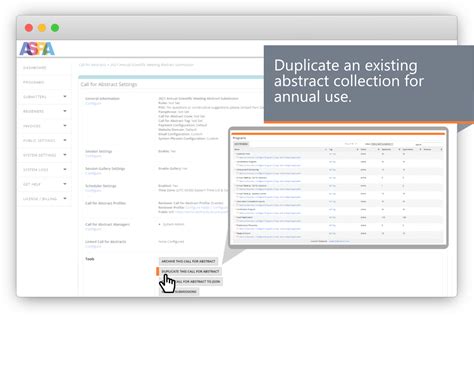Expand the Get Help dropdown arrow
The height and width of the screenshot is (391, 474).
(65, 184)
